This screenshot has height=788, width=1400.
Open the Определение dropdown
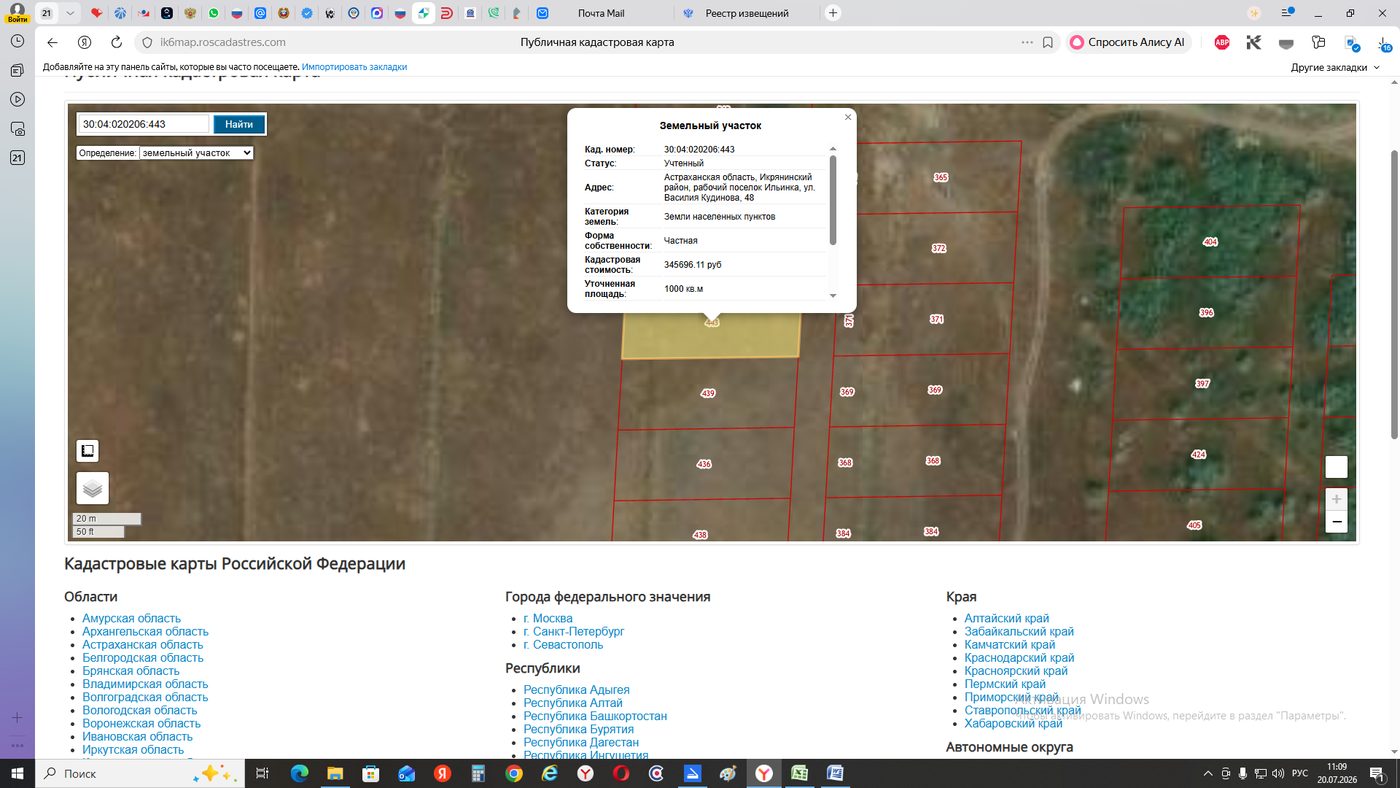(196, 153)
